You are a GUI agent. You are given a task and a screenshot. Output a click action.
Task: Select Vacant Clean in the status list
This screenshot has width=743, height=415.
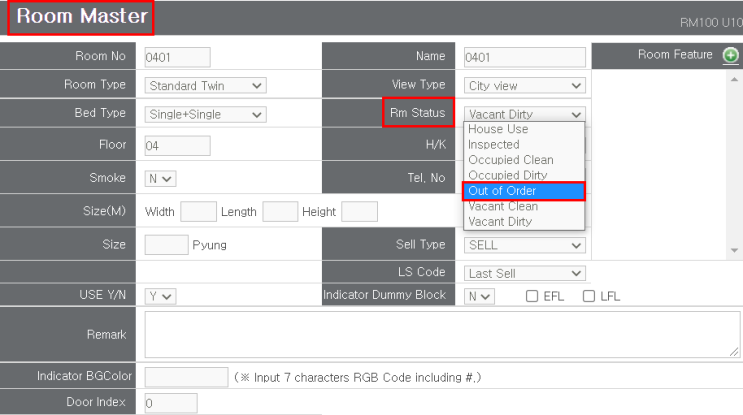524,206
